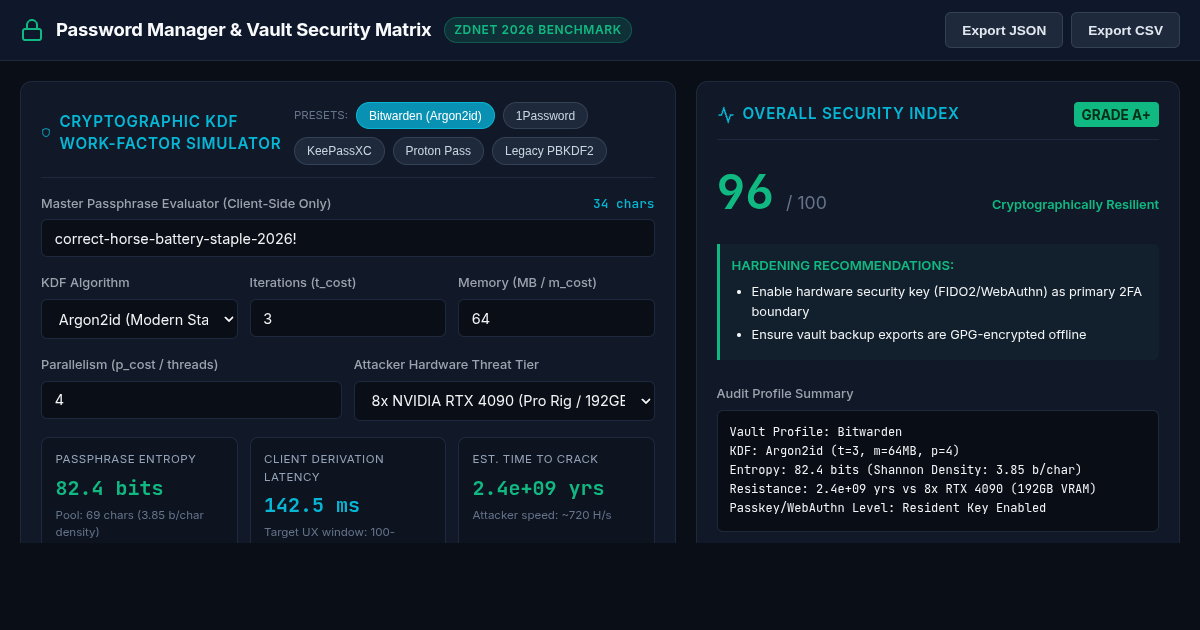Click the Cryptographically Resilient label
This screenshot has height=630, width=1200.
coord(1075,205)
